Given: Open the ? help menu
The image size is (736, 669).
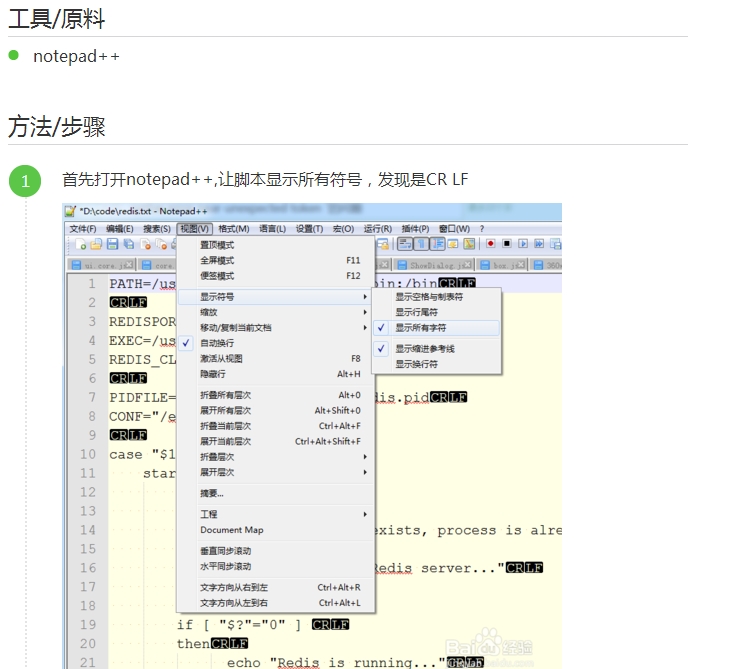Looking at the screenshot, I should (482, 229).
